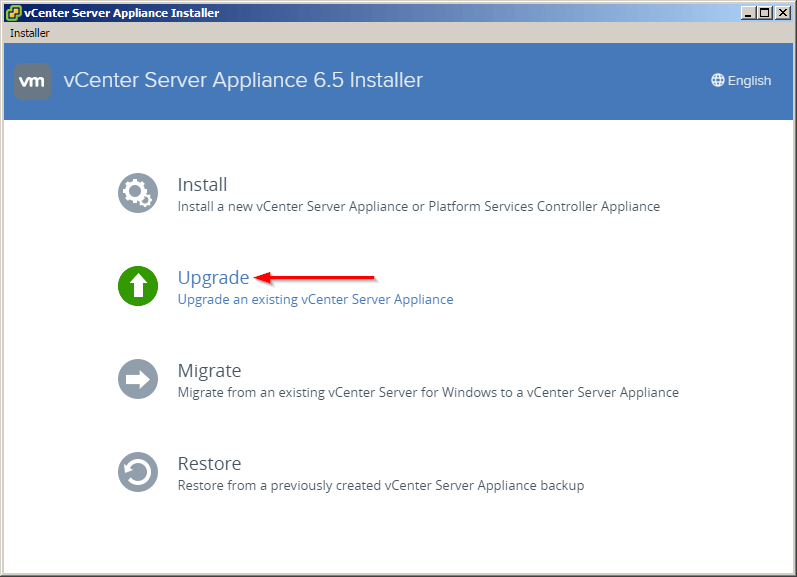Click 'Migrate from an existing vCenter Server' description
Image resolution: width=797 pixels, height=577 pixels.
[x=428, y=392]
